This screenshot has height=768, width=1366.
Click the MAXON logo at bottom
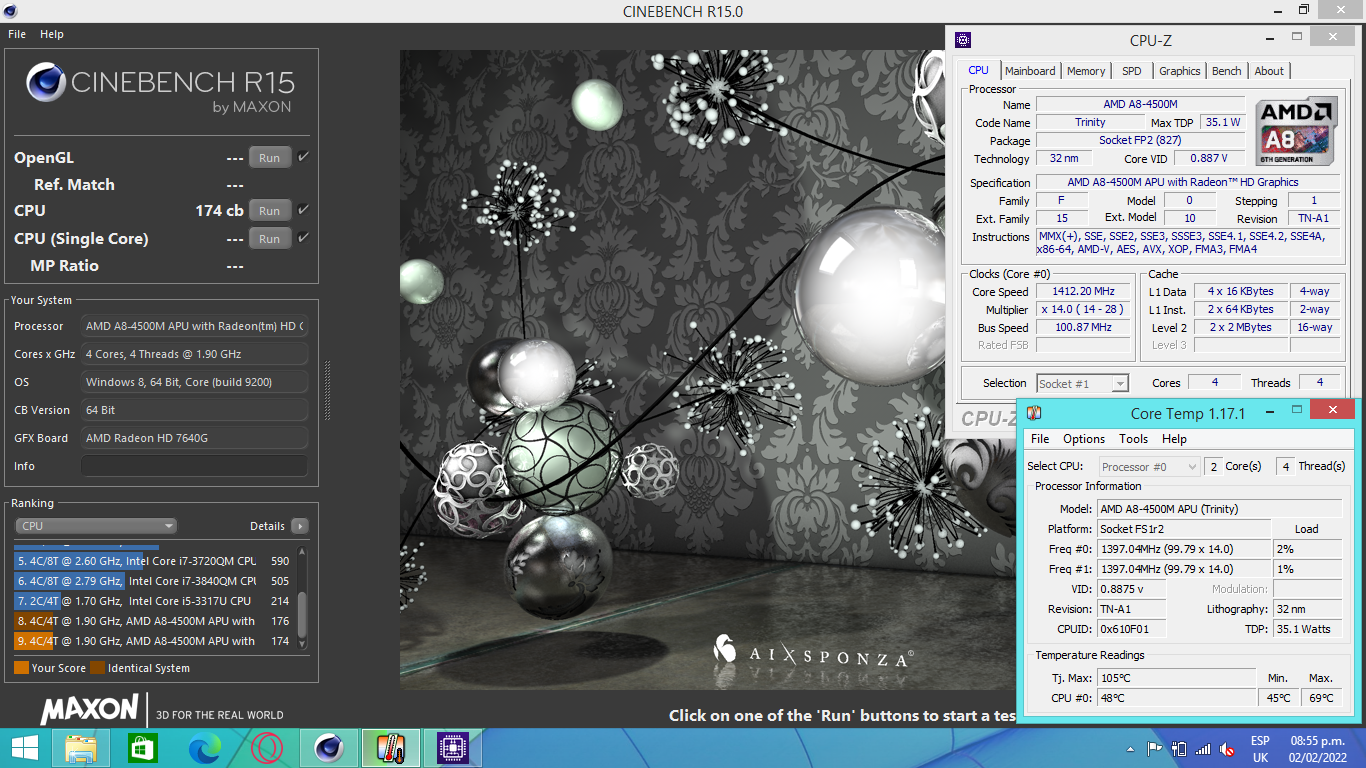(89, 710)
